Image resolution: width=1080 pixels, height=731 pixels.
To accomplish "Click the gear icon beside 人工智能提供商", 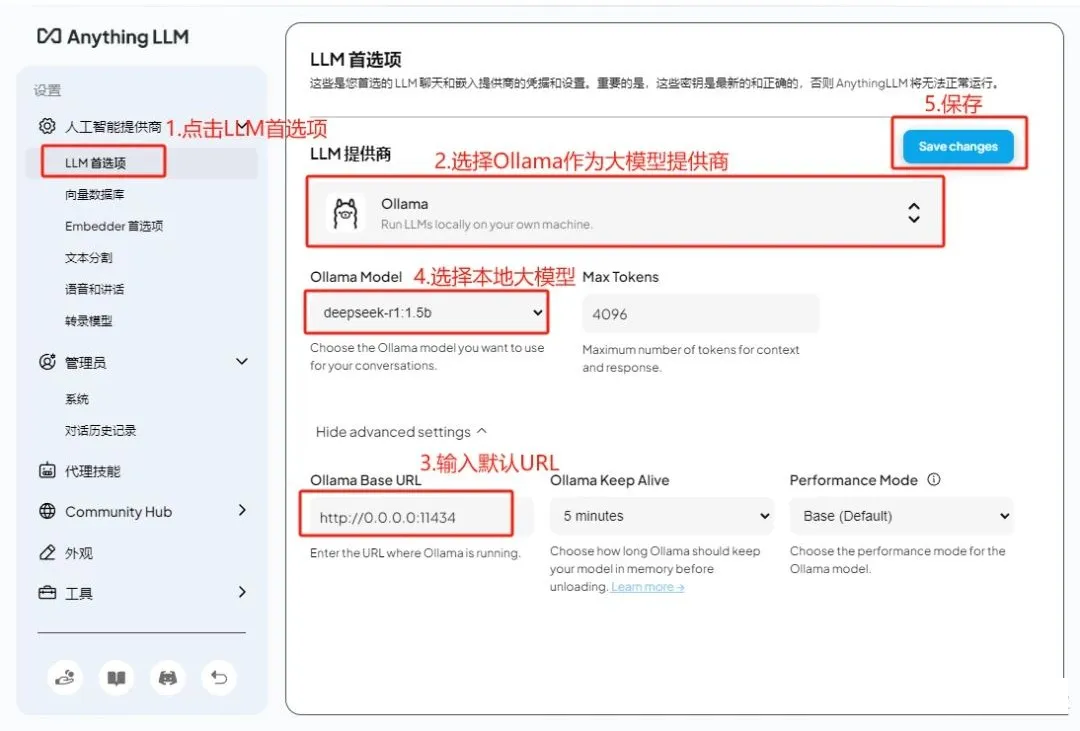I will [47, 126].
